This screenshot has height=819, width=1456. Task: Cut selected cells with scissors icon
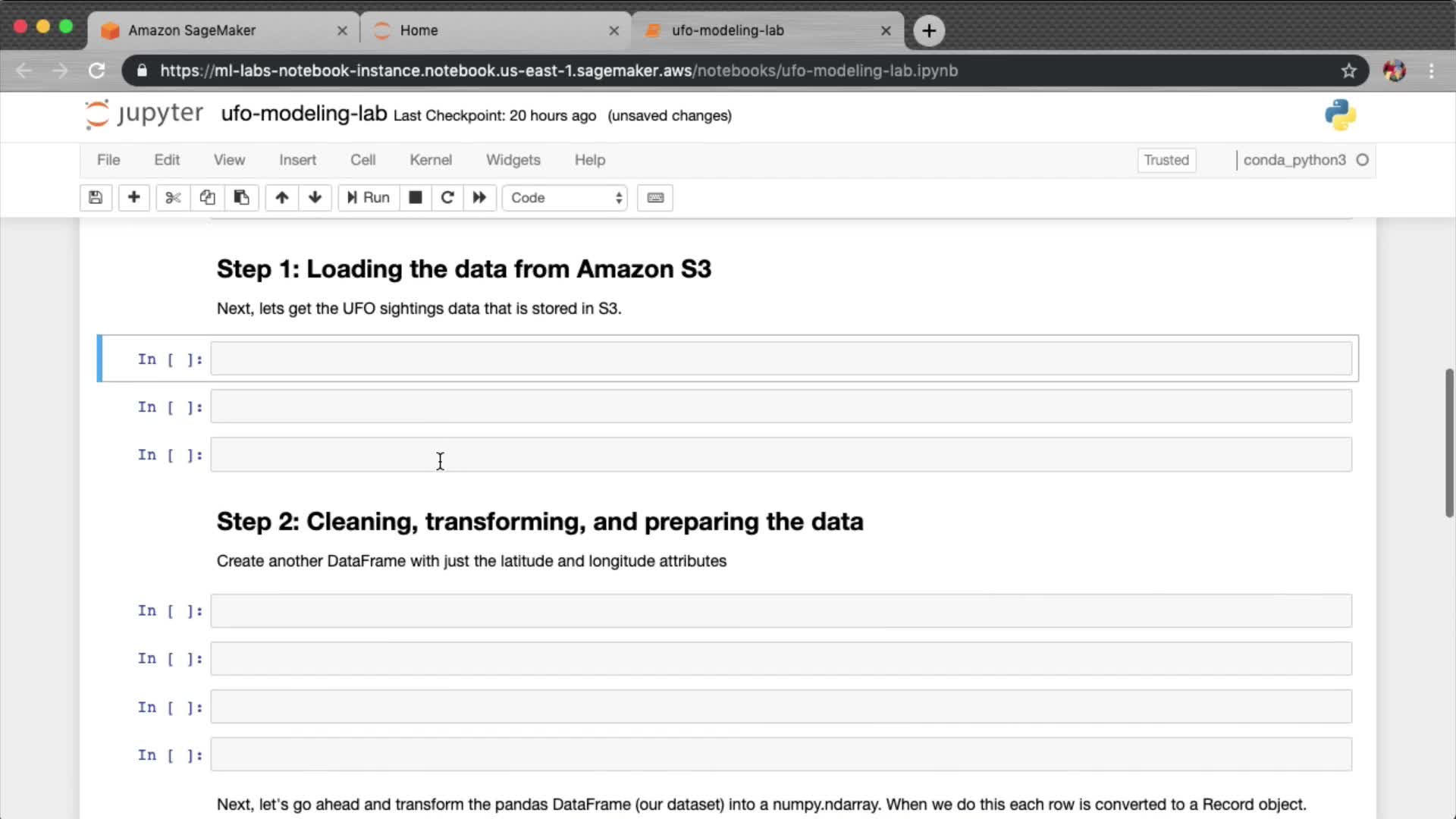click(x=173, y=198)
